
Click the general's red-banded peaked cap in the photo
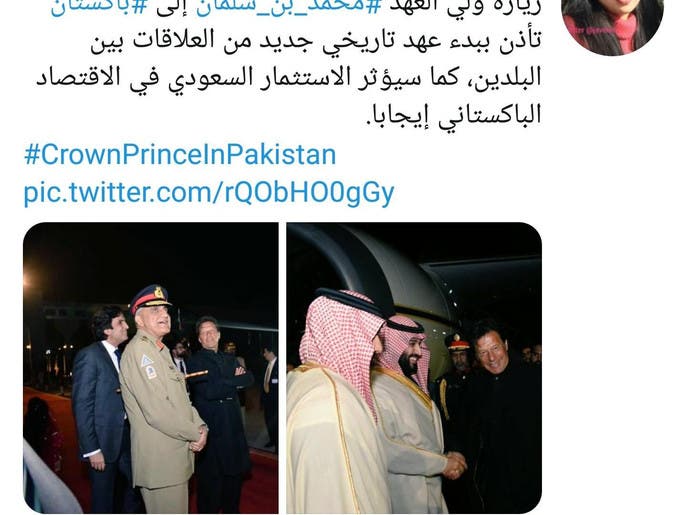151,298
